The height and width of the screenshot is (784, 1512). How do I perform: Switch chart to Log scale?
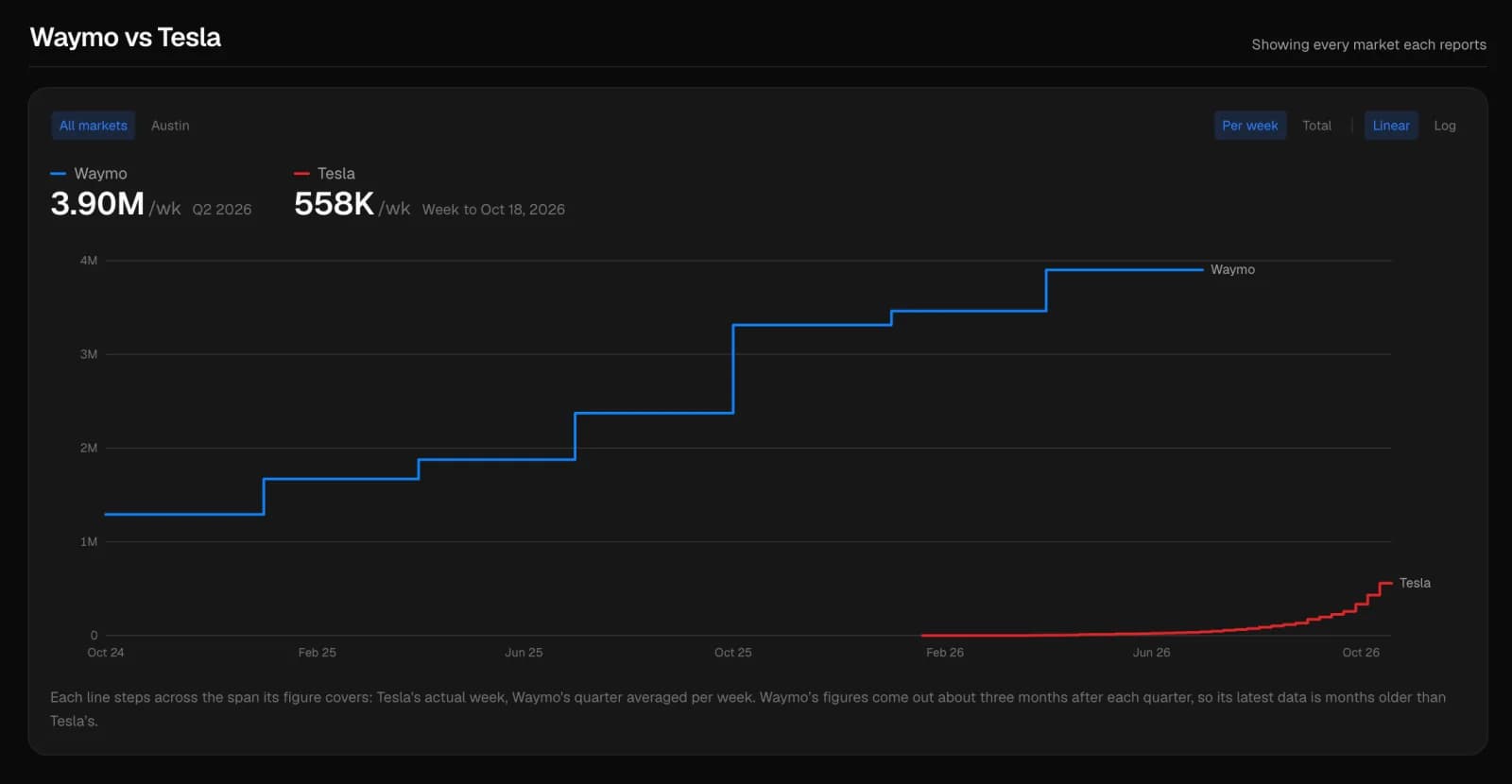point(1444,126)
